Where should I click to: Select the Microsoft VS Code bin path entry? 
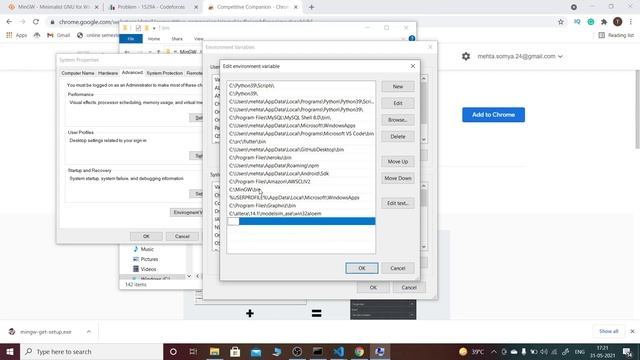[301, 133]
